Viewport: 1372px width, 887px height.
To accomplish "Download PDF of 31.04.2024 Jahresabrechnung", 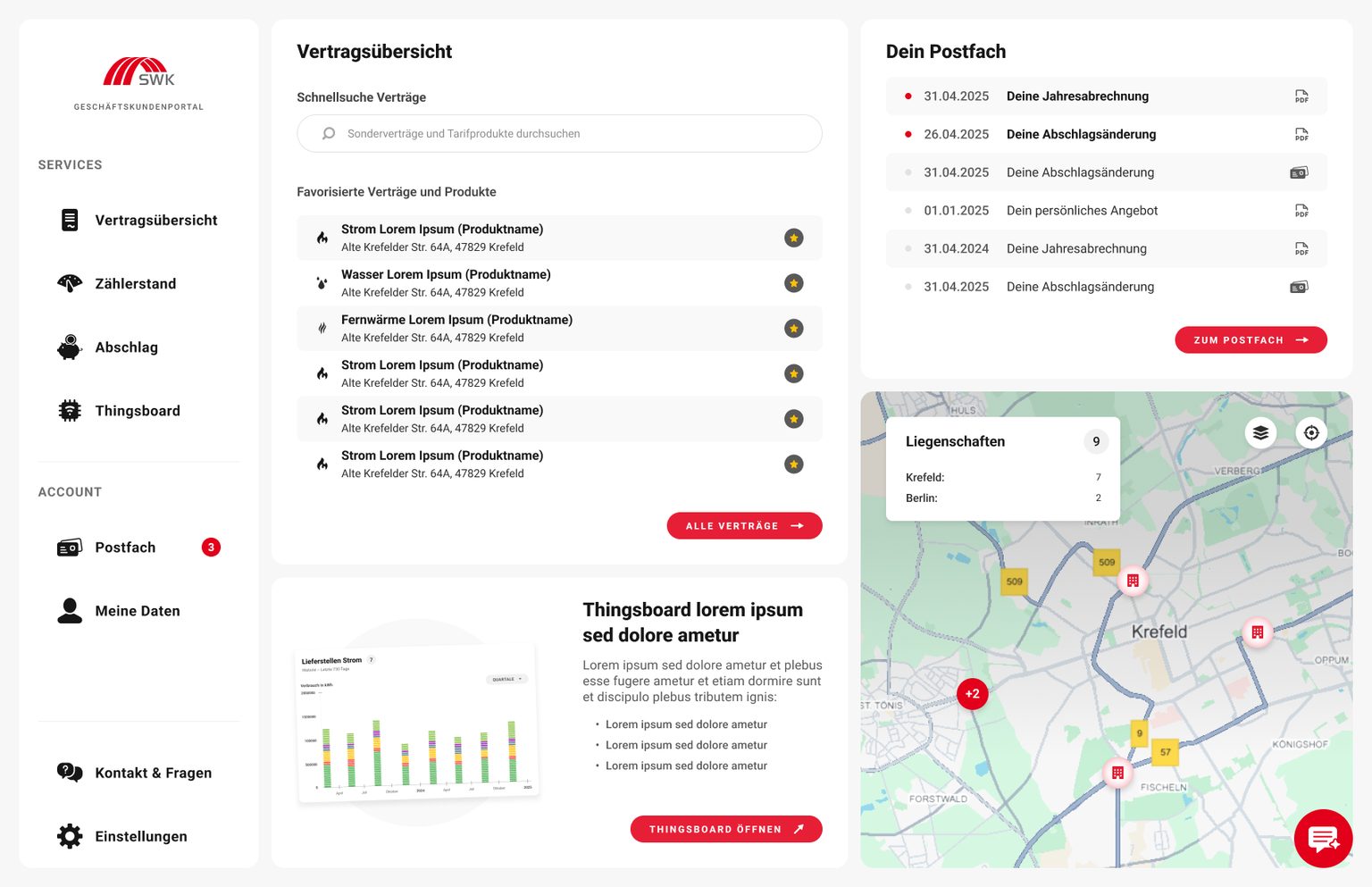I will [1301, 249].
